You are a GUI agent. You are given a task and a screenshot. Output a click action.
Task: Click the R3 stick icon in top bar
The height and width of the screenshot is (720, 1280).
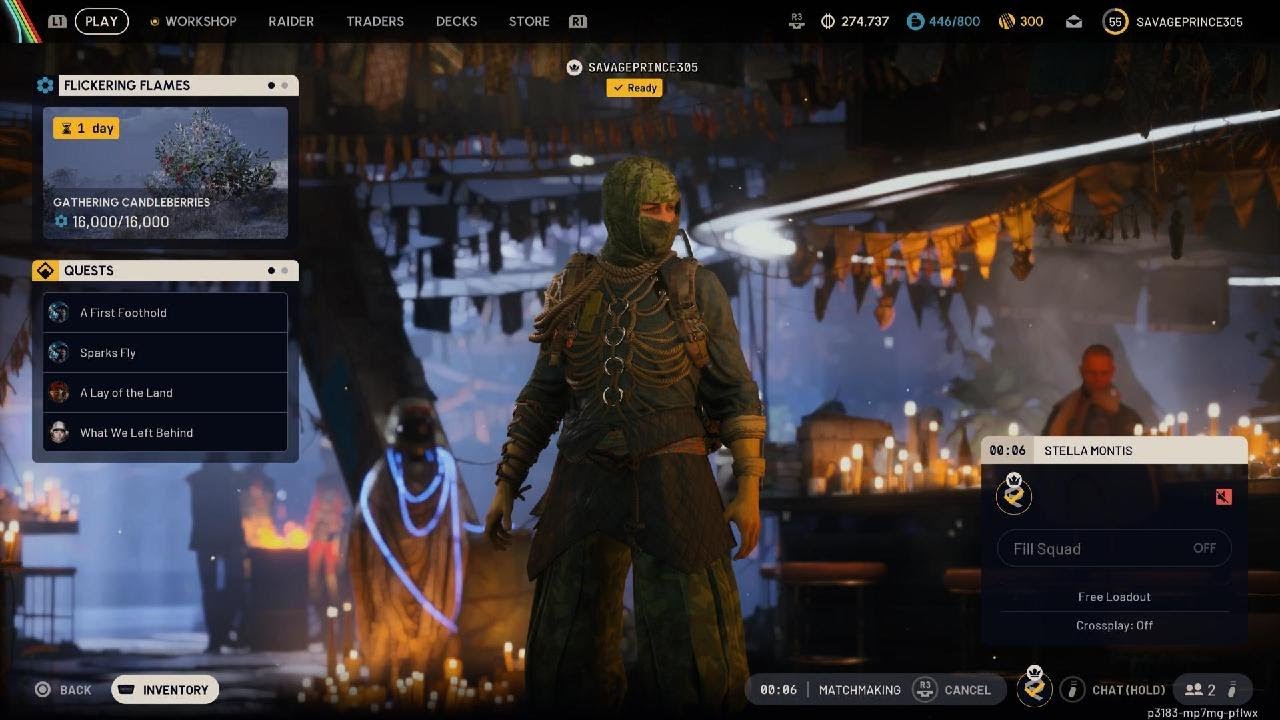coord(797,21)
